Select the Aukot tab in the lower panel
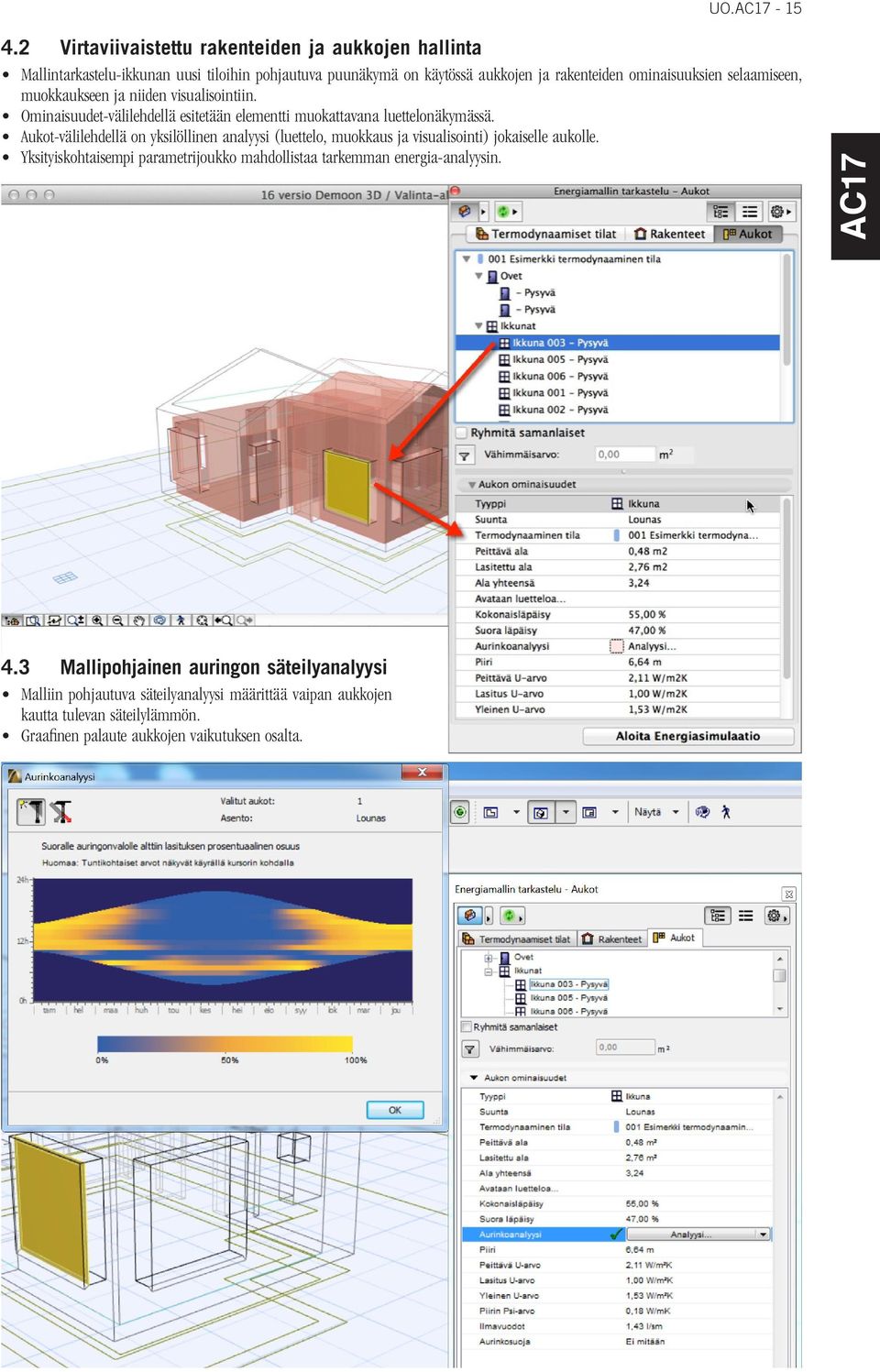 (675, 938)
